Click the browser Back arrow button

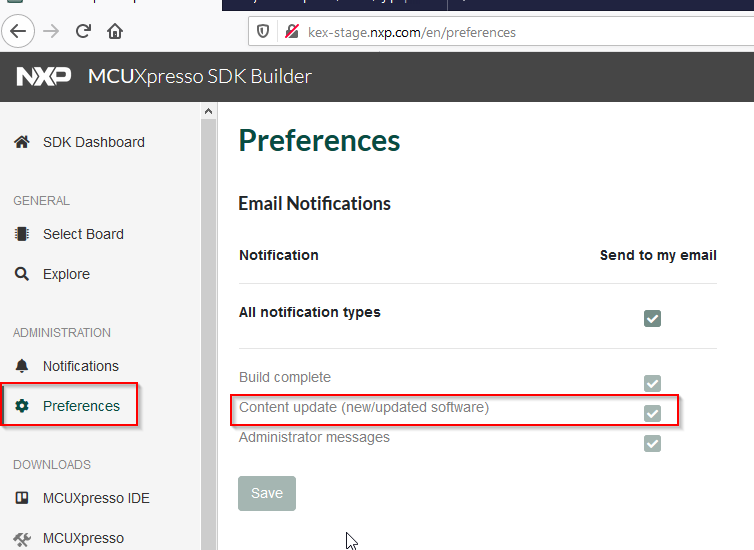click(x=18, y=32)
